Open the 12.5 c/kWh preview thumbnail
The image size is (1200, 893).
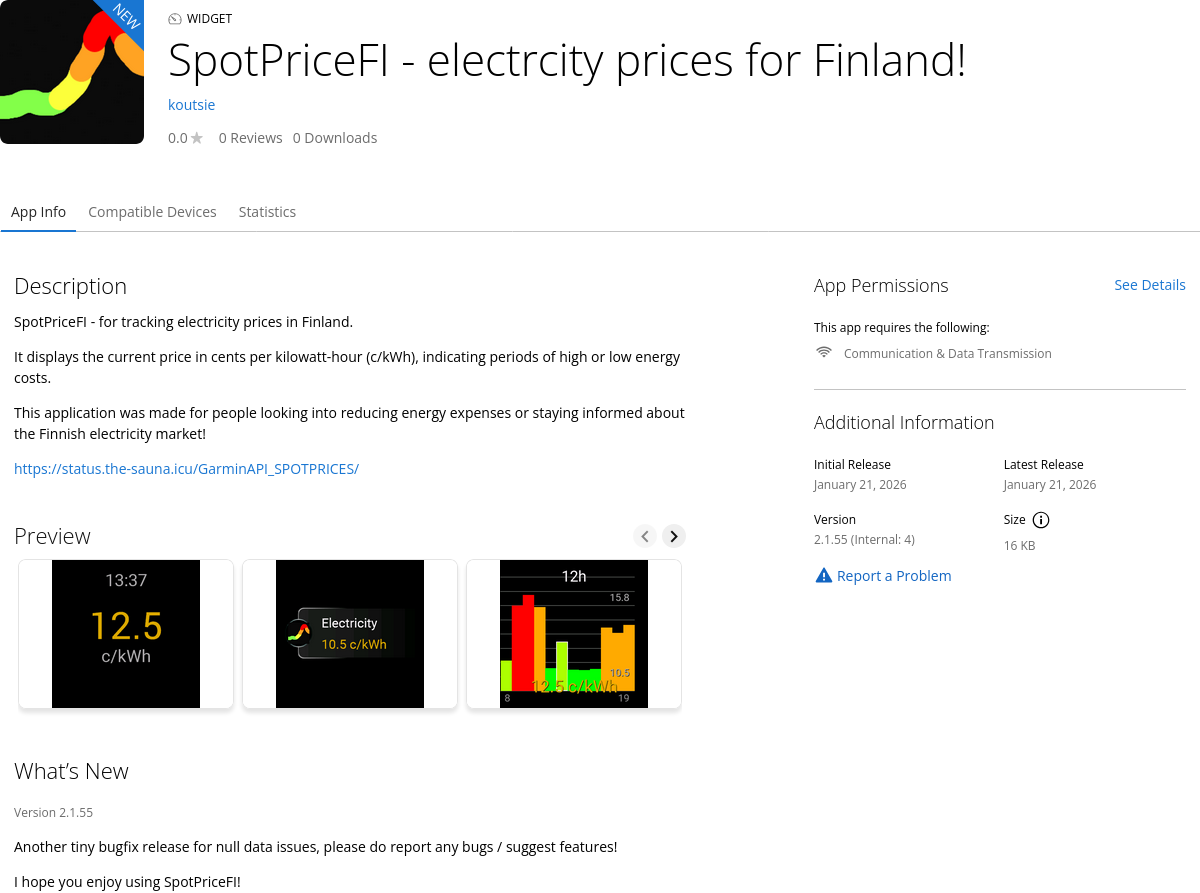126,634
